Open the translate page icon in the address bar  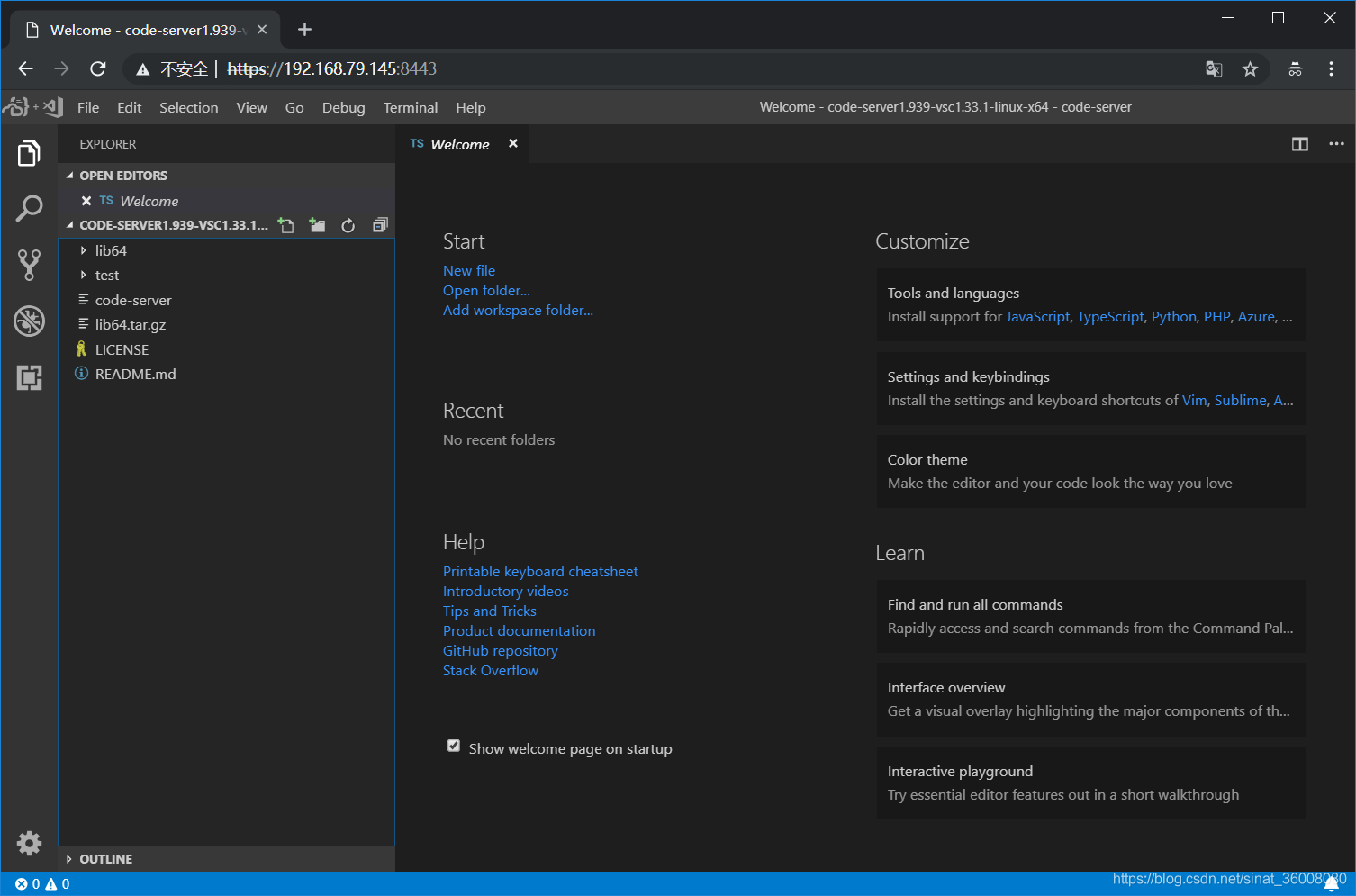[1214, 68]
